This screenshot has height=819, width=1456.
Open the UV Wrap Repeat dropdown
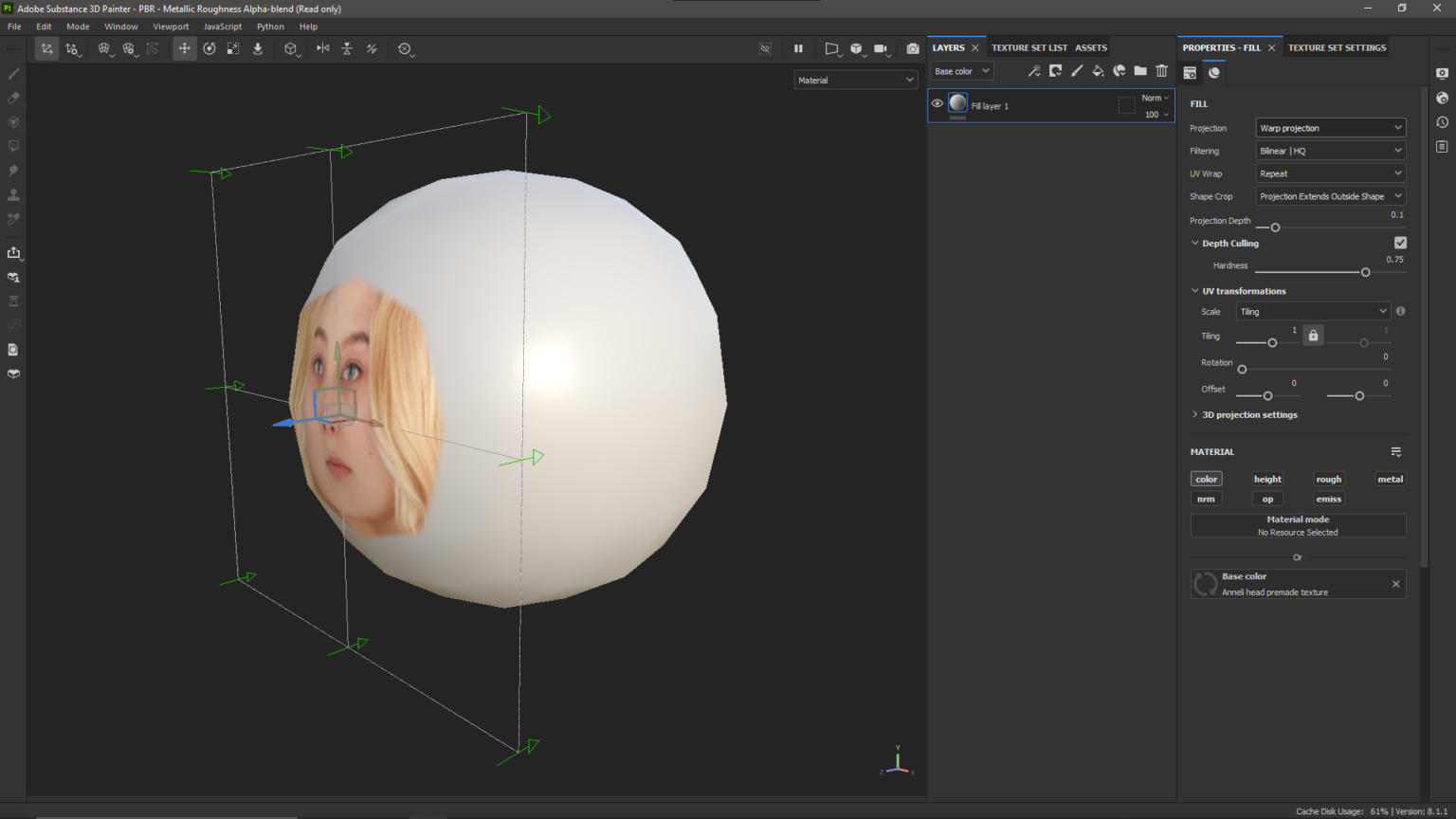click(1330, 173)
